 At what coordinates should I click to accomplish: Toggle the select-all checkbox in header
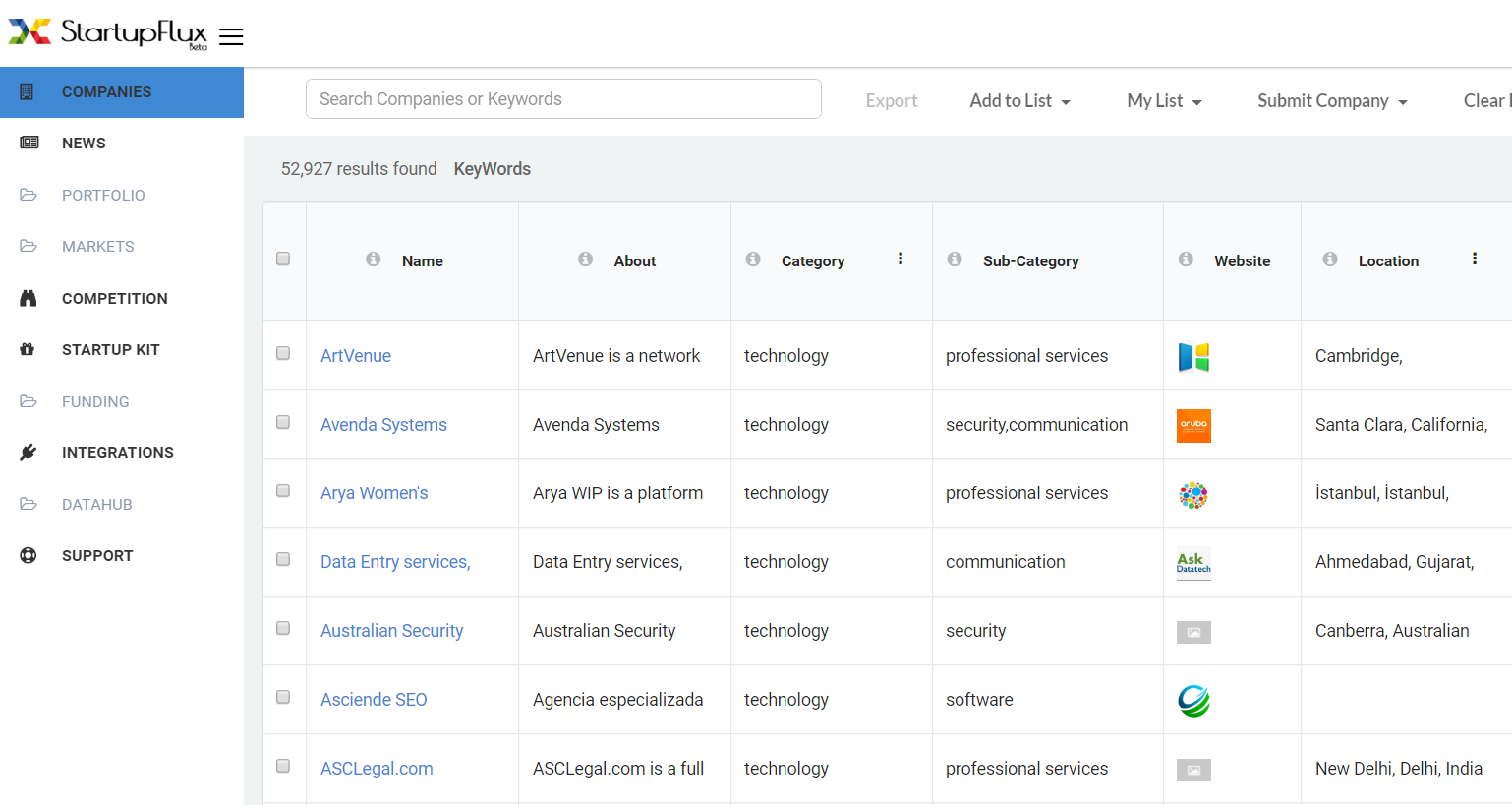pyautogui.click(x=283, y=259)
